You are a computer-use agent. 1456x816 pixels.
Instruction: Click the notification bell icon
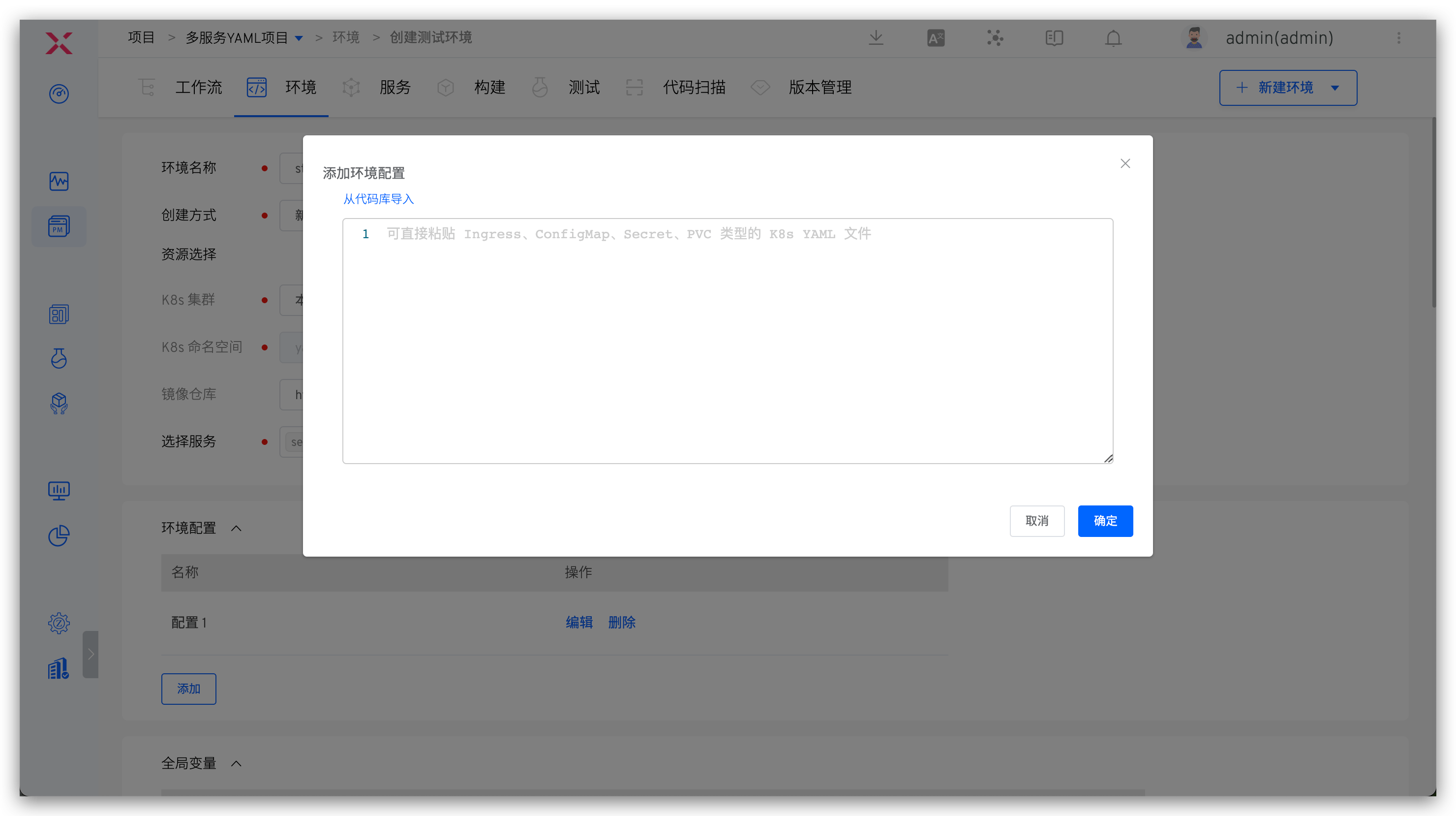[1112, 38]
